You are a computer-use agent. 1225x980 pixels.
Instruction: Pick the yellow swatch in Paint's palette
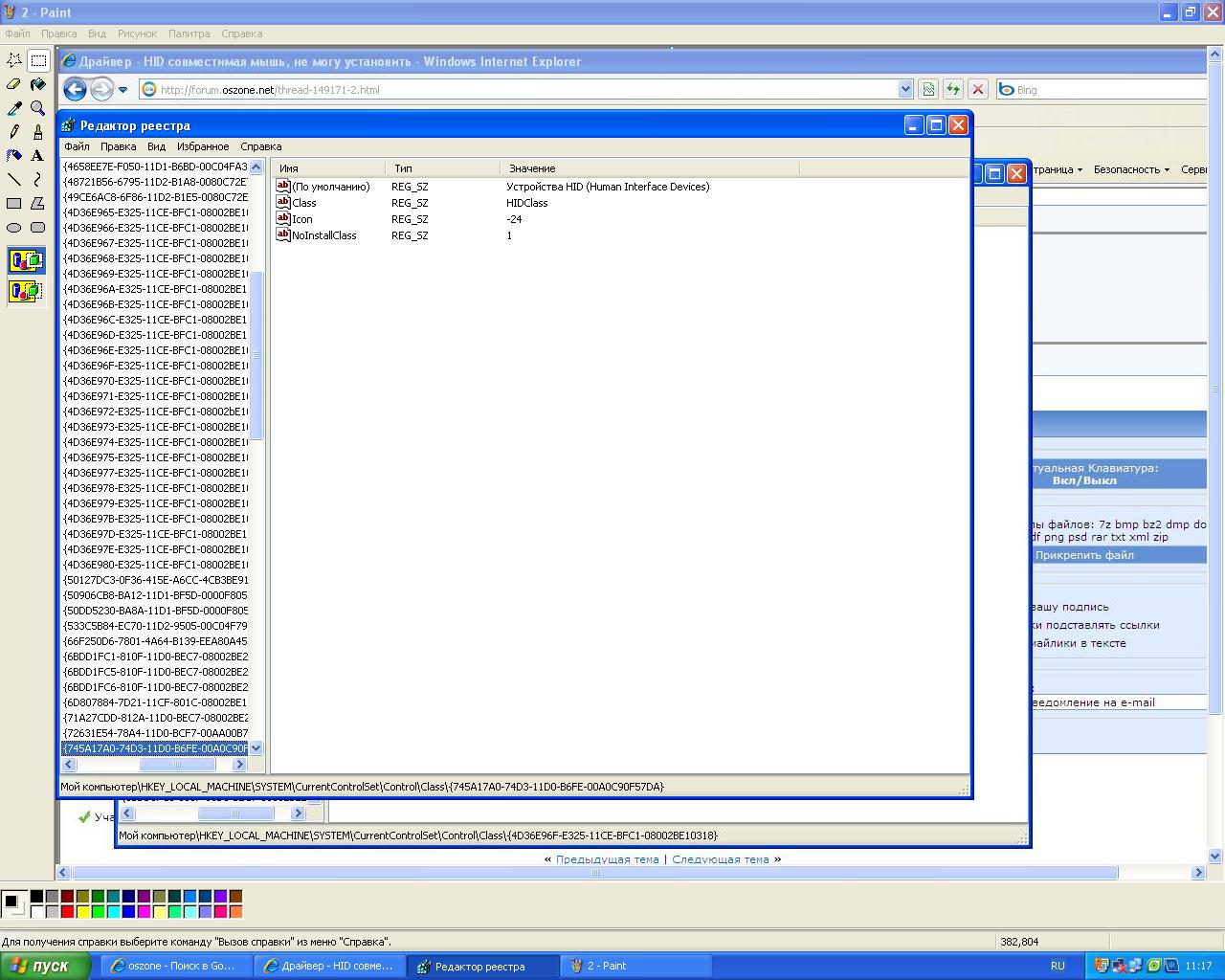point(82,912)
